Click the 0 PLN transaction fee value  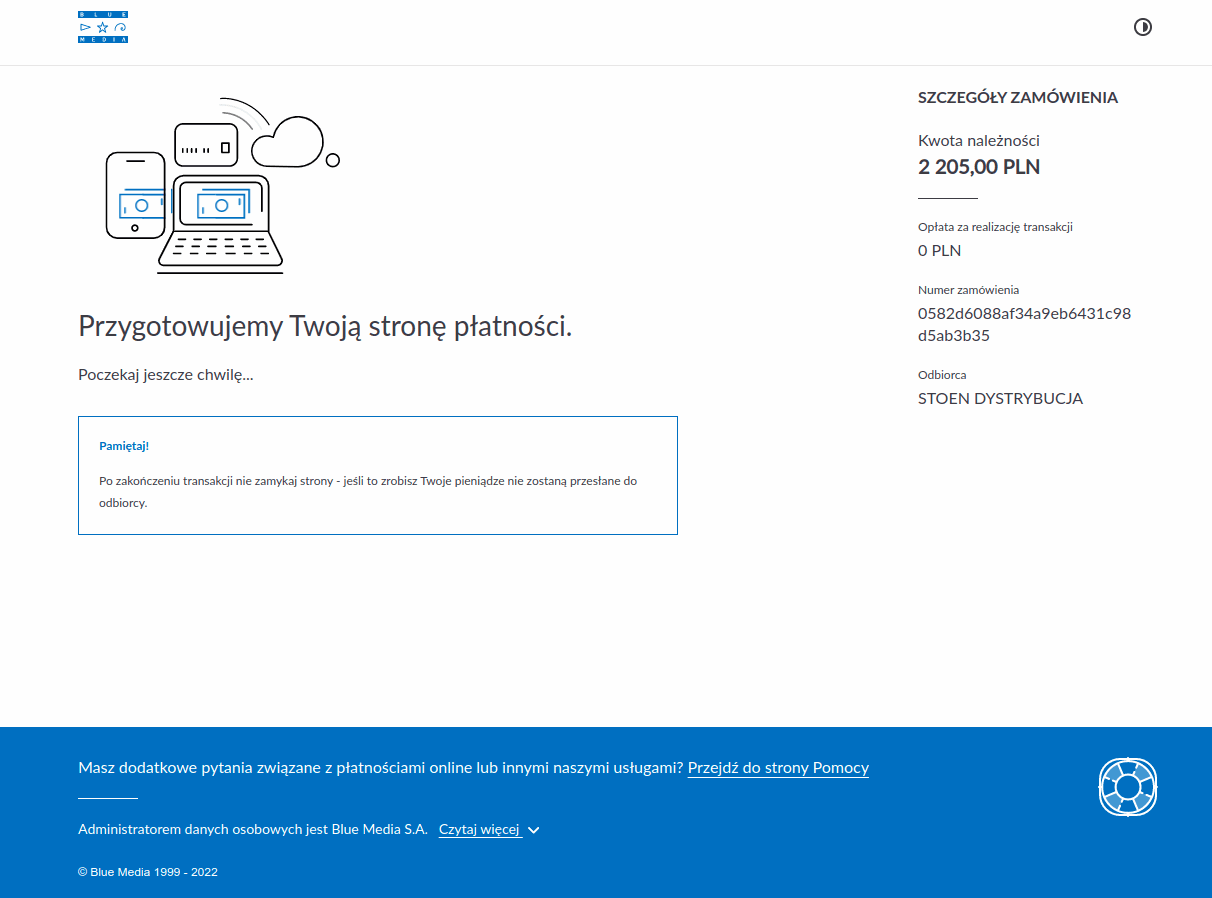tap(939, 250)
